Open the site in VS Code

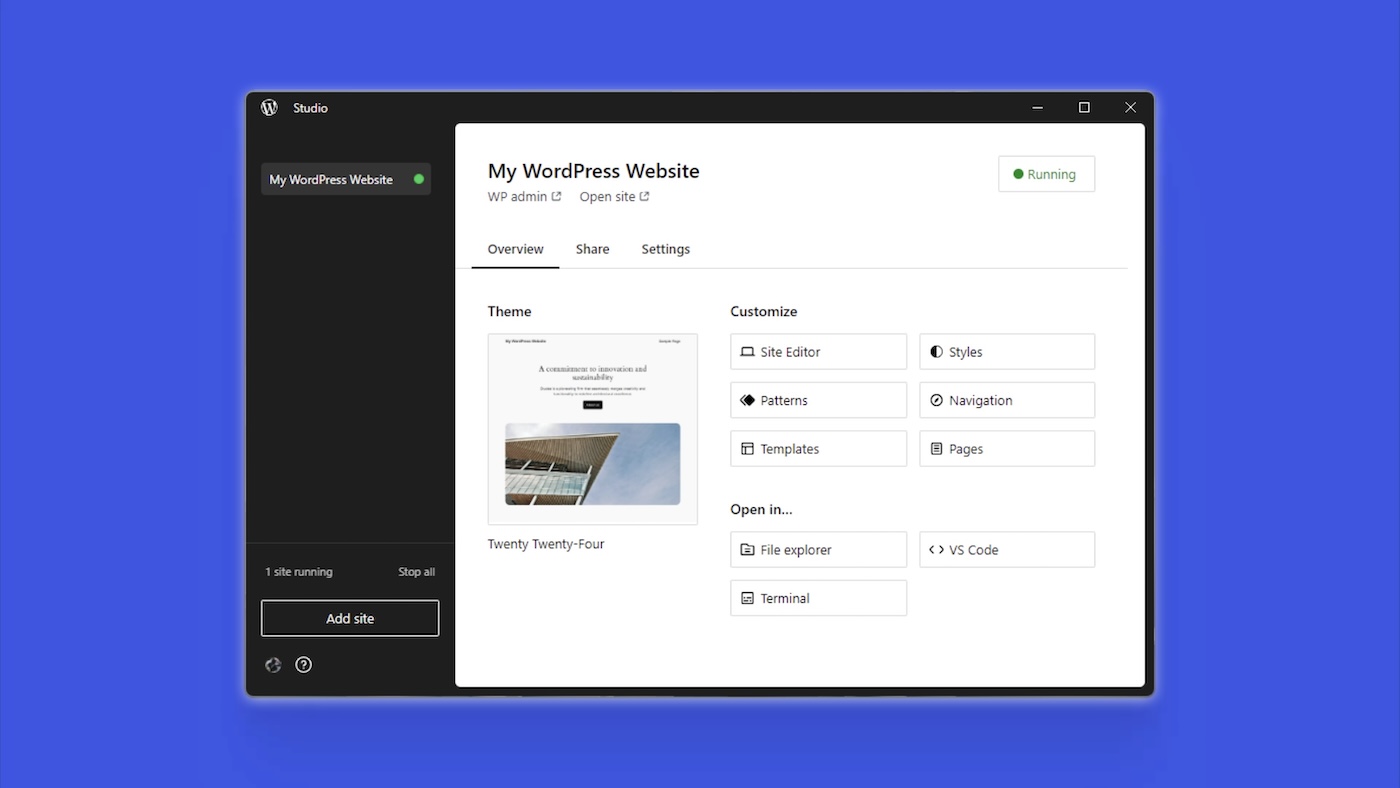tap(1007, 550)
